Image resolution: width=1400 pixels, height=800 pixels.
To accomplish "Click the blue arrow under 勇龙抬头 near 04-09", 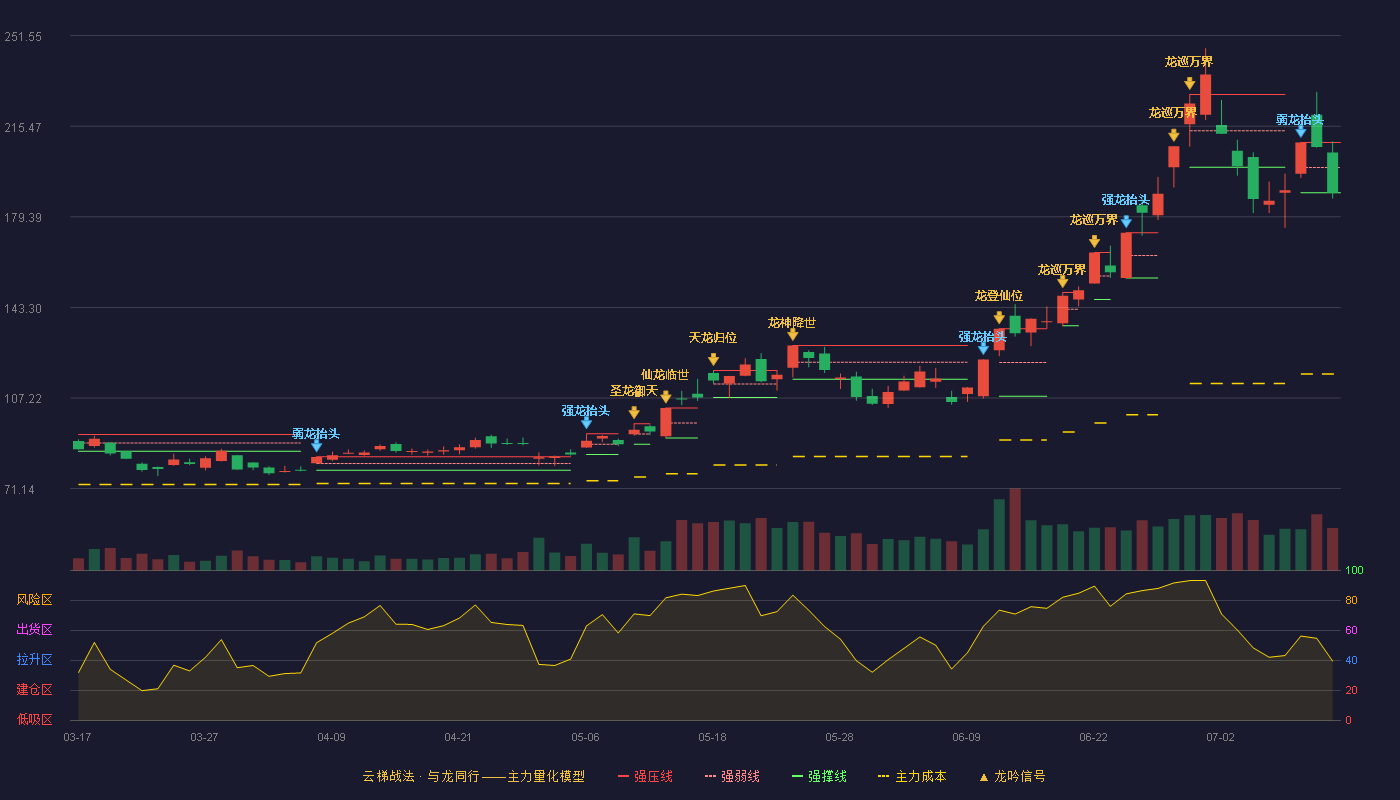I will pos(316,446).
